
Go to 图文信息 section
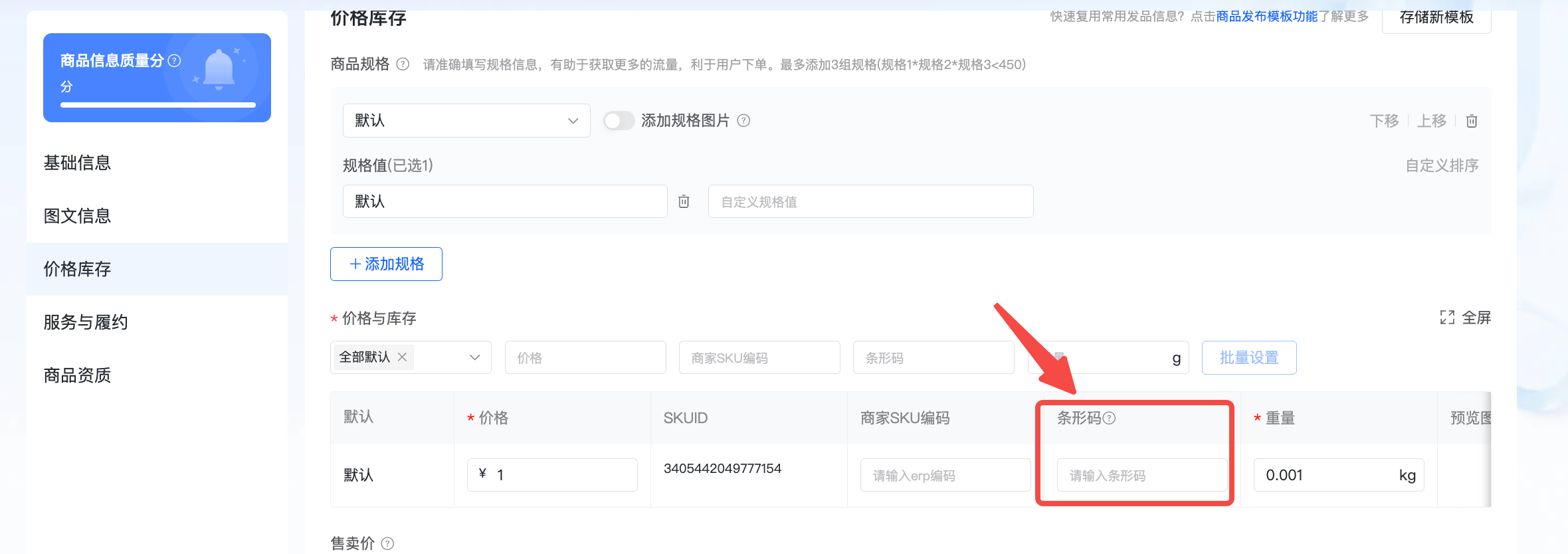coord(77,216)
